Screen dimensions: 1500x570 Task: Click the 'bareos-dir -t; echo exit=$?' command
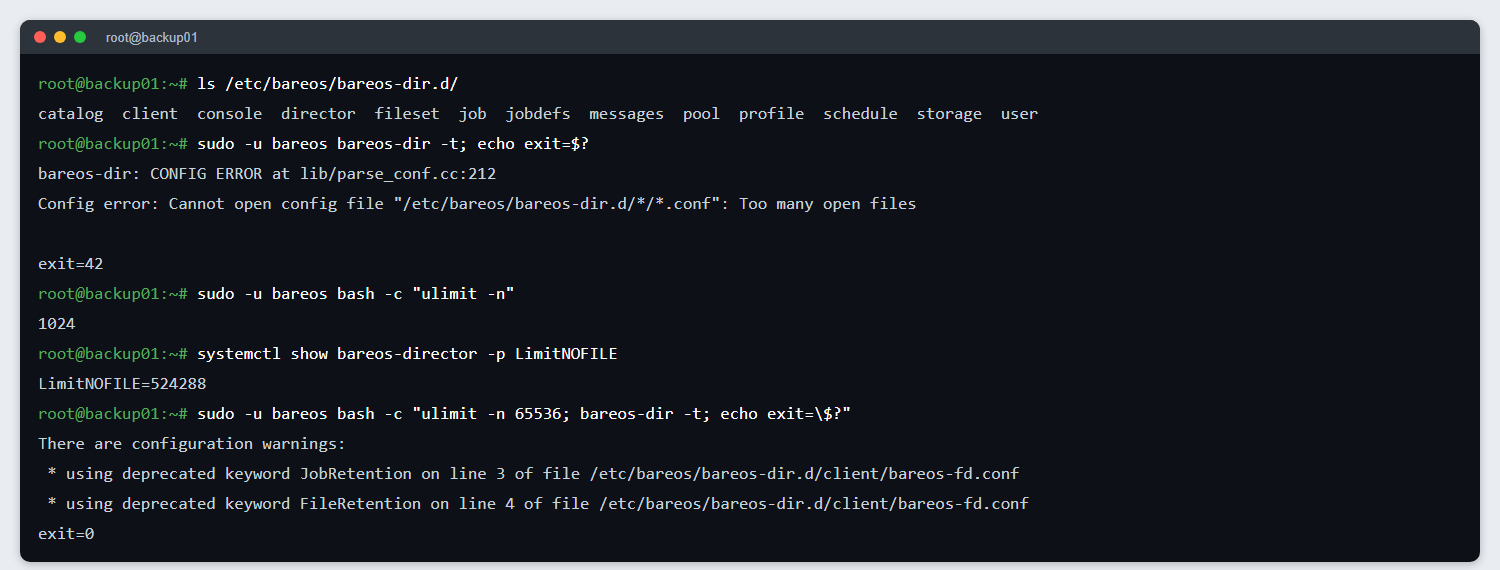tap(393, 144)
